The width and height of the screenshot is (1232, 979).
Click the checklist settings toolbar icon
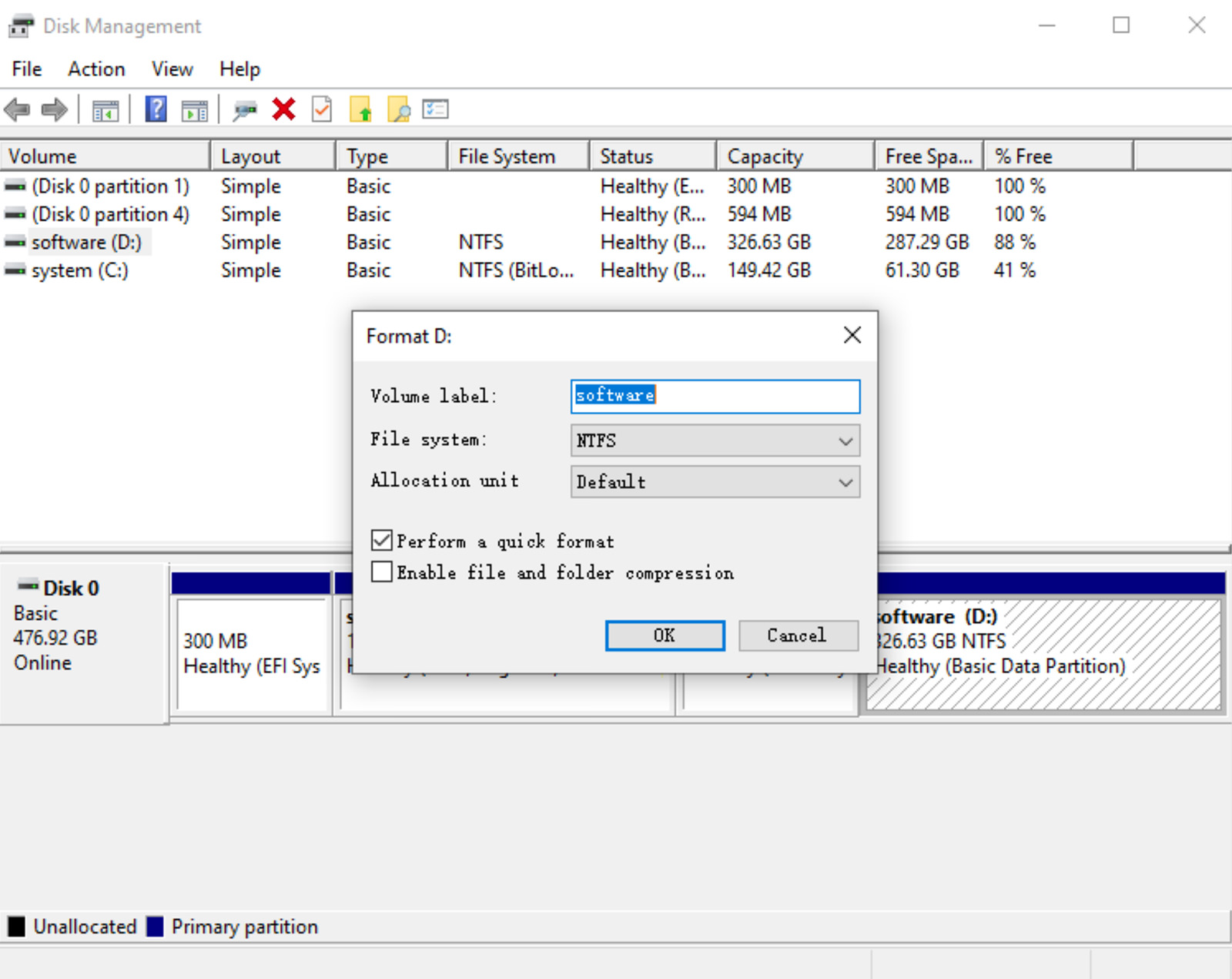coord(435,109)
